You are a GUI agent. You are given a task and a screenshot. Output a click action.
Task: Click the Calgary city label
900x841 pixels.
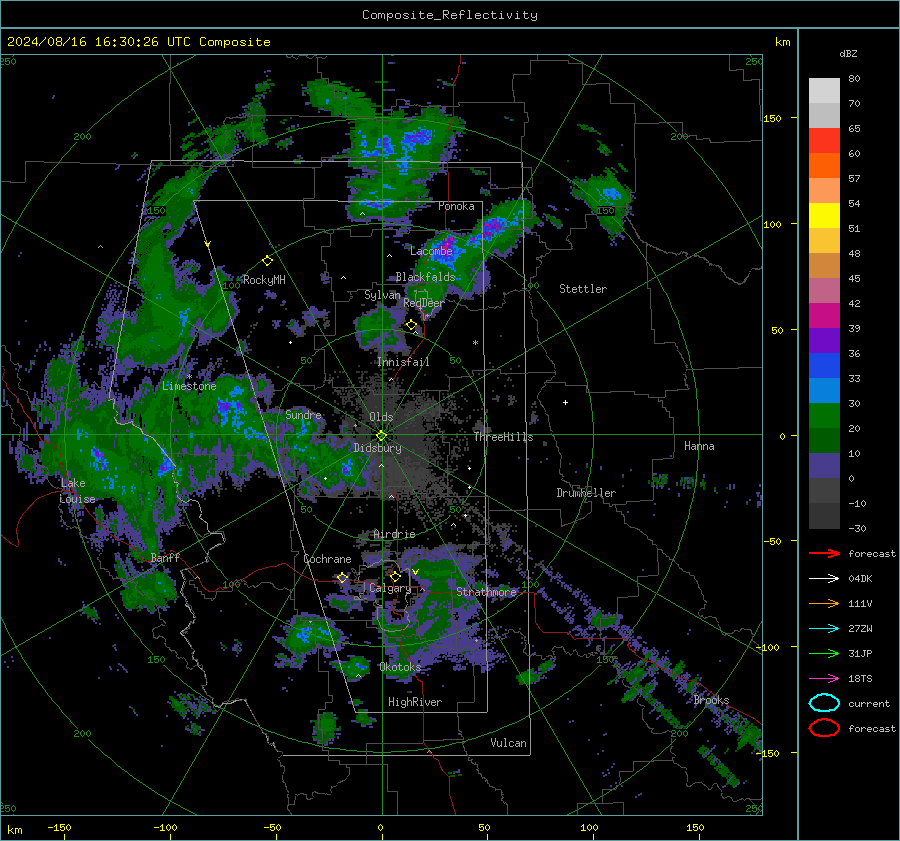(x=390, y=588)
